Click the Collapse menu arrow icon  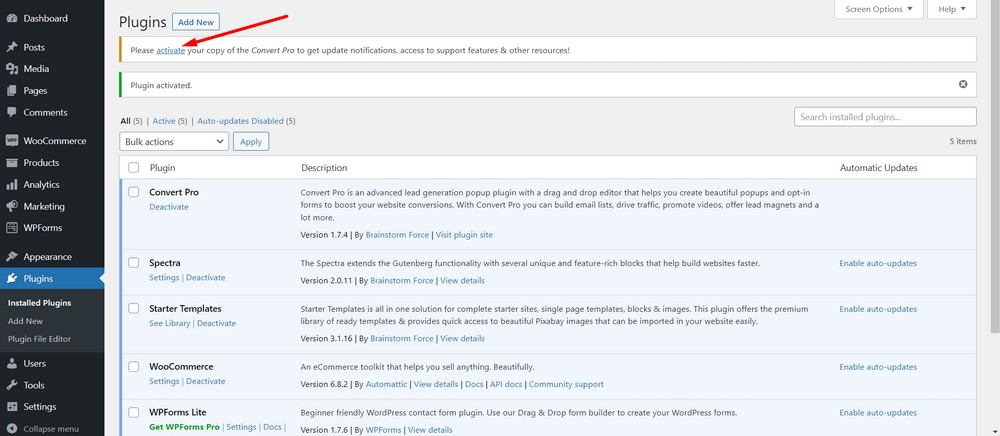pyautogui.click(x=11, y=429)
